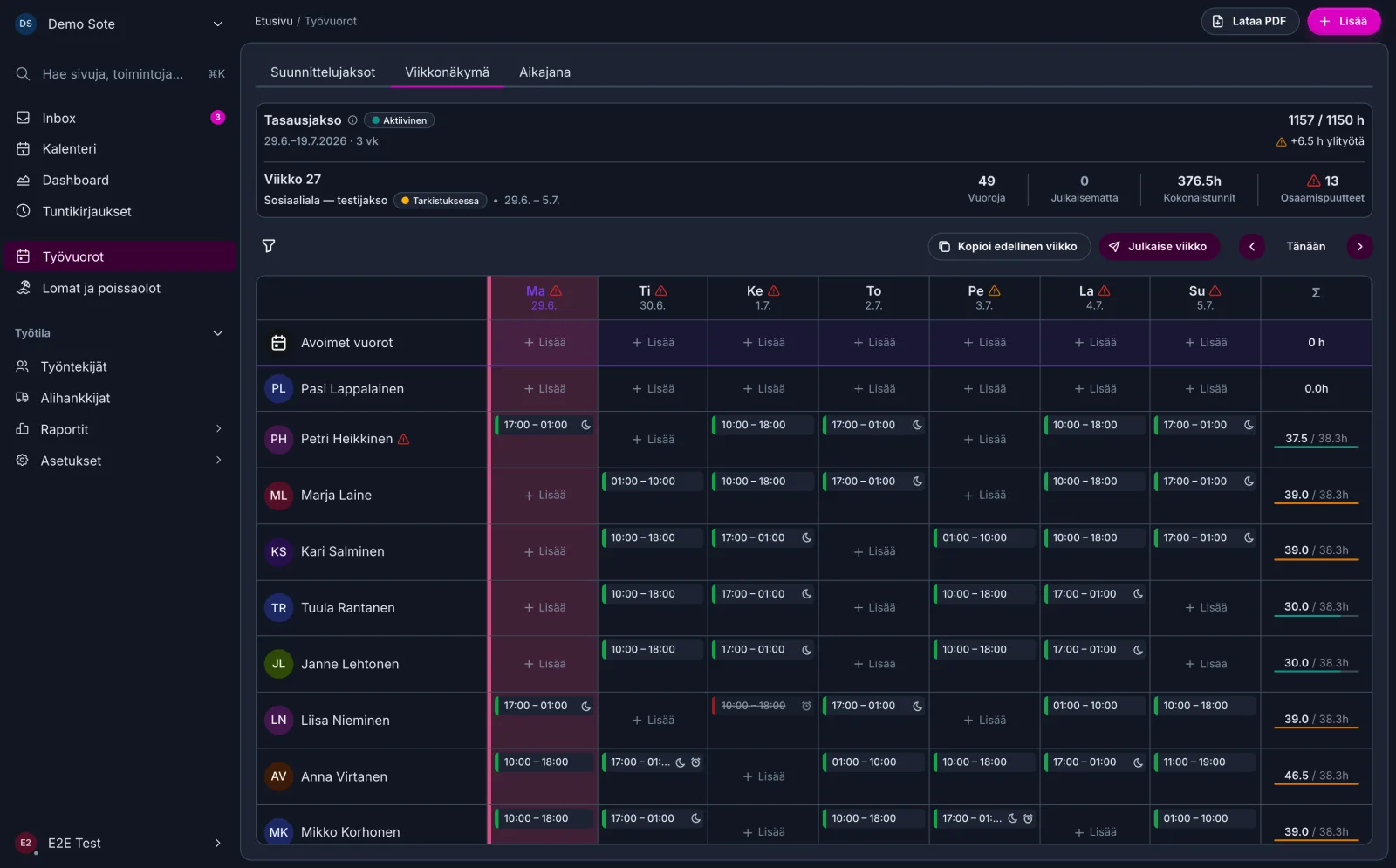
Task: Jump to Tänään
Action: [1305, 247]
